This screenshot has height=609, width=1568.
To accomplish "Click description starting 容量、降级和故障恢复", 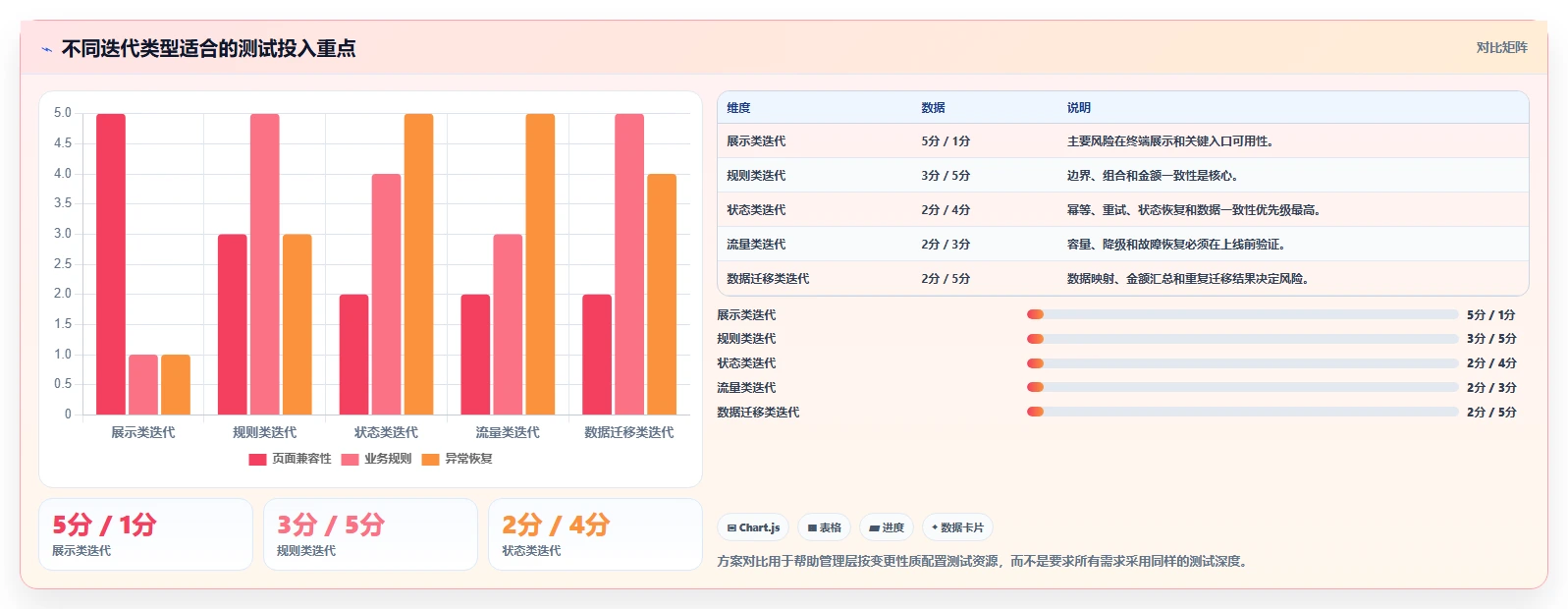I will tap(1176, 245).
